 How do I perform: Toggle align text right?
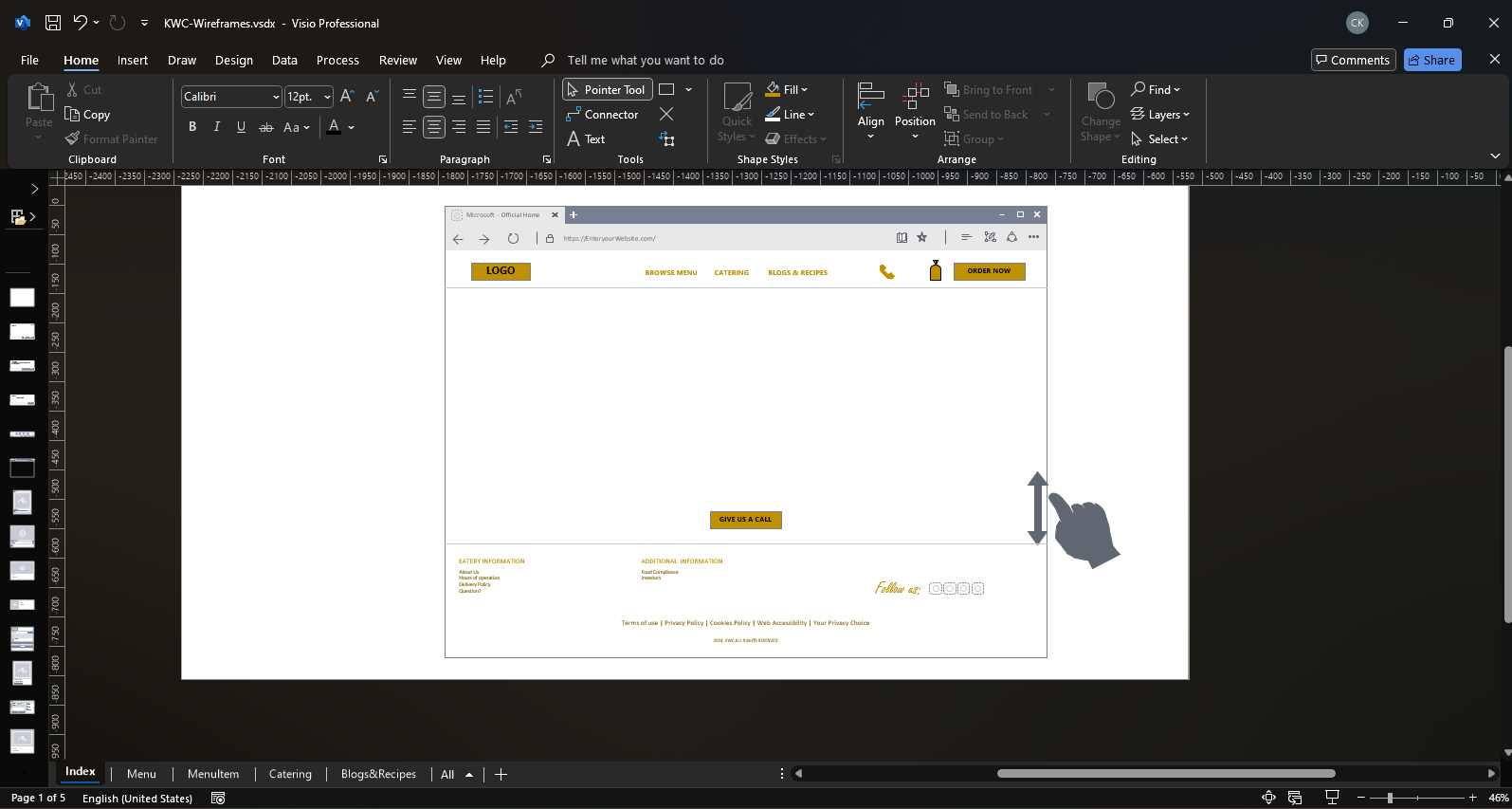459,126
